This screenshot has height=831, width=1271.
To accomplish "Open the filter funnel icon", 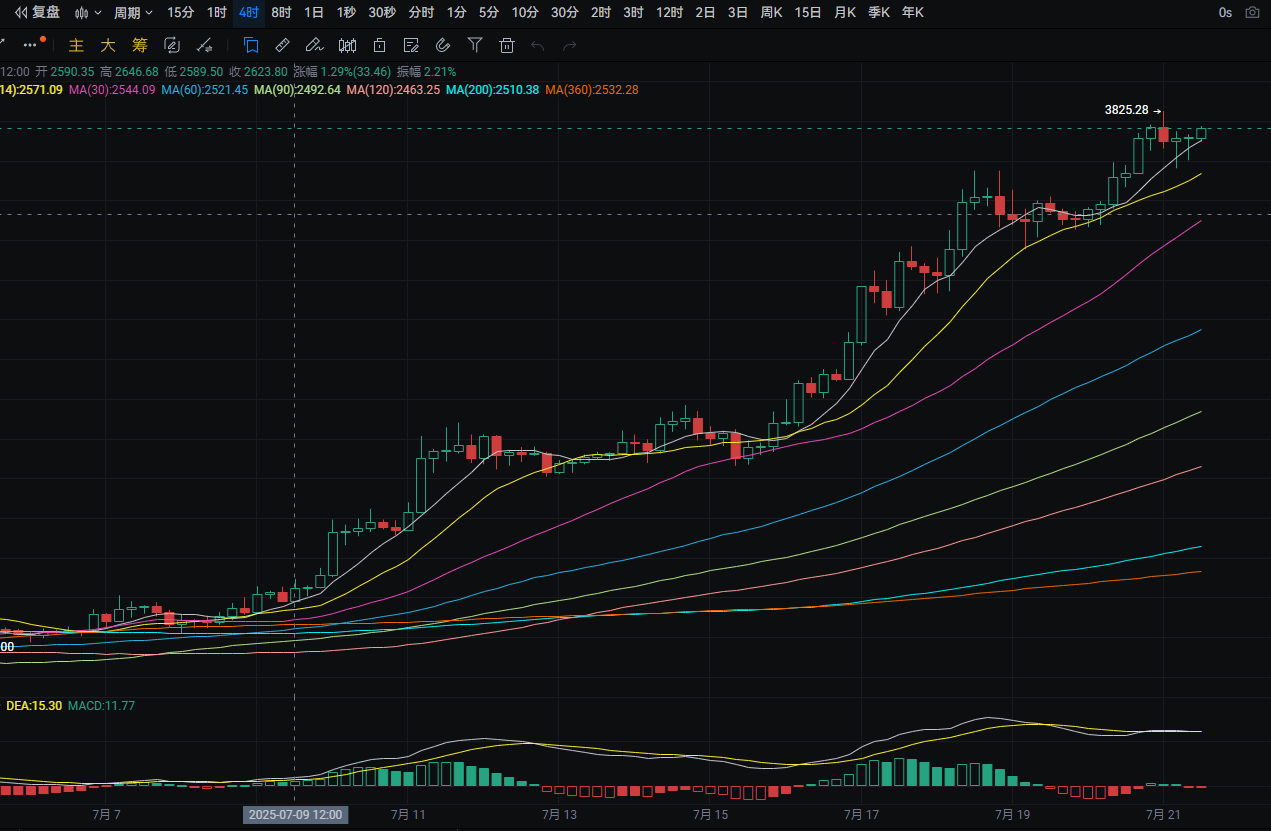I will pyautogui.click(x=476, y=45).
